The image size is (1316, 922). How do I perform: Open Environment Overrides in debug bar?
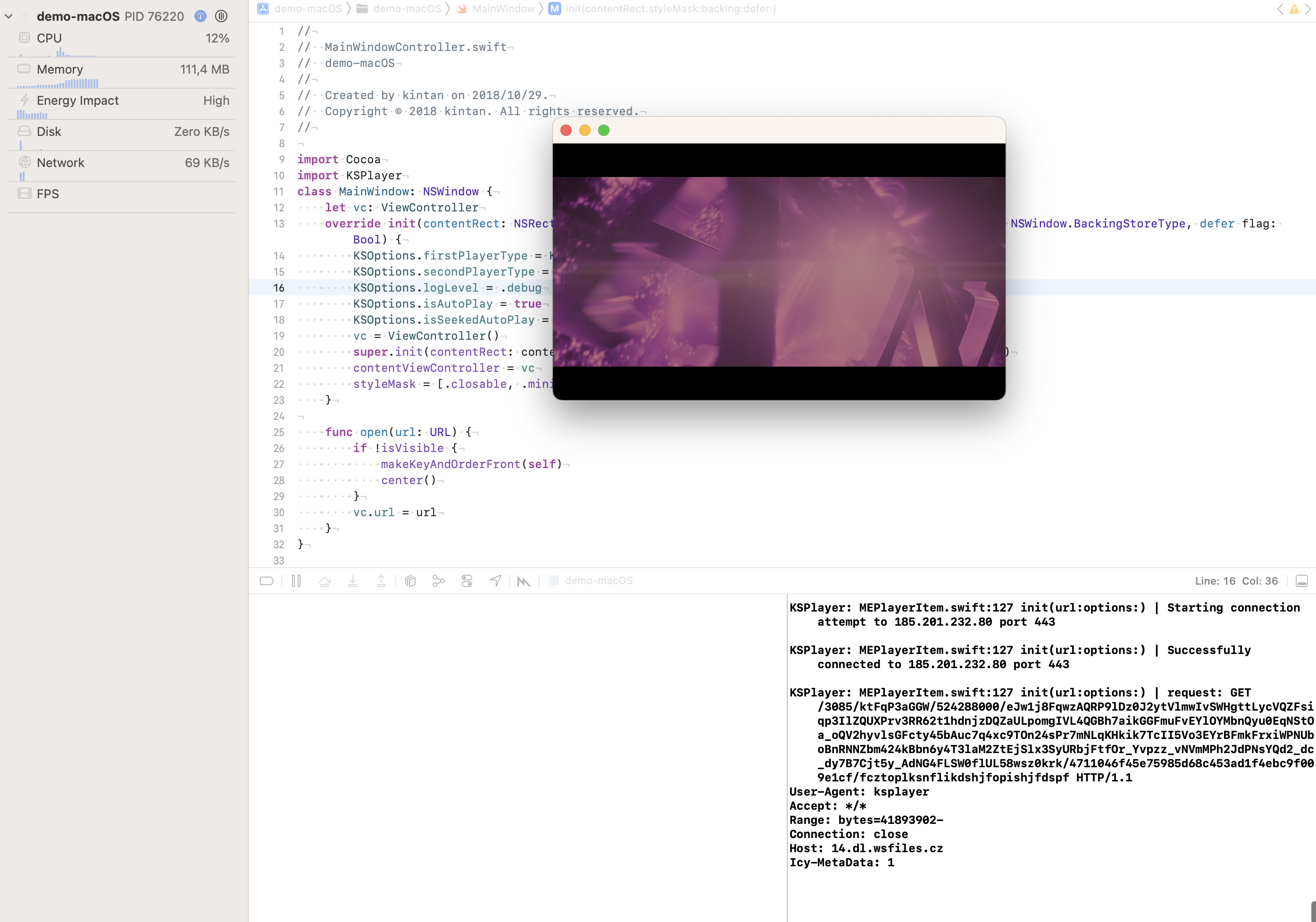tap(467, 581)
